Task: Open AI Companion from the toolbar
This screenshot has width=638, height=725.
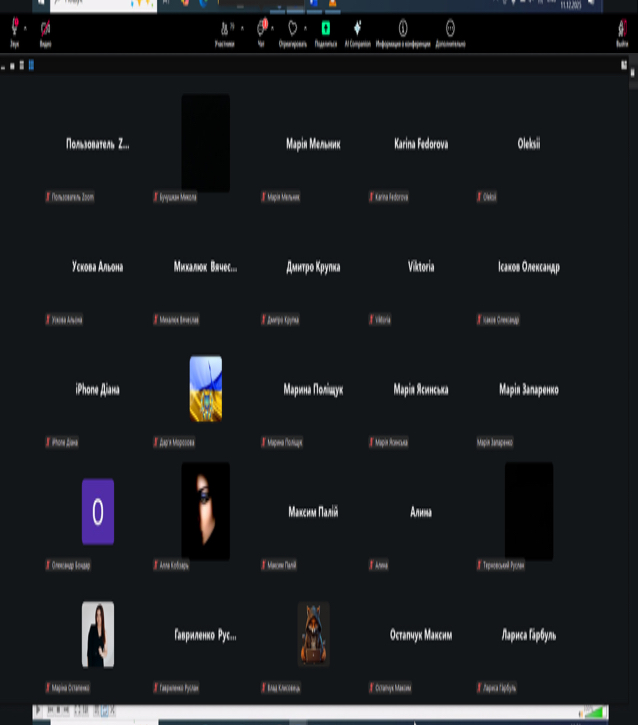Action: (x=357, y=30)
